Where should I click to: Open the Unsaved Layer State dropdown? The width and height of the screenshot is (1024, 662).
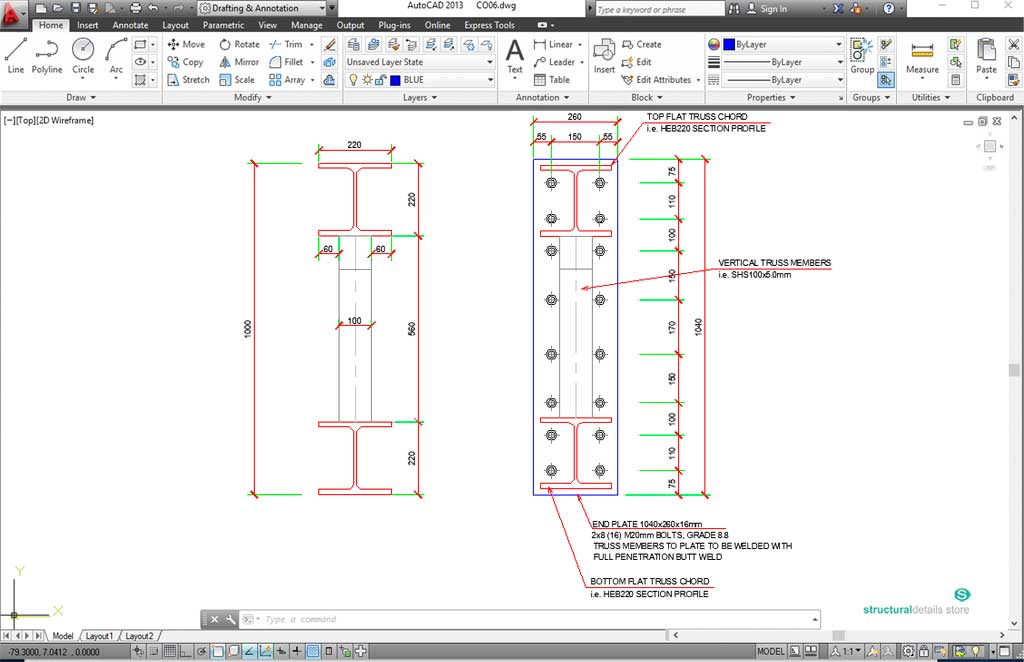click(x=419, y=62)
